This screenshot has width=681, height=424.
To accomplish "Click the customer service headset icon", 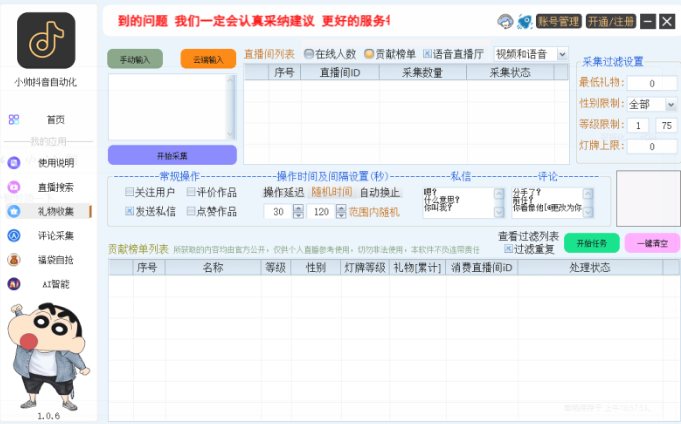I will tap(505, 21).
